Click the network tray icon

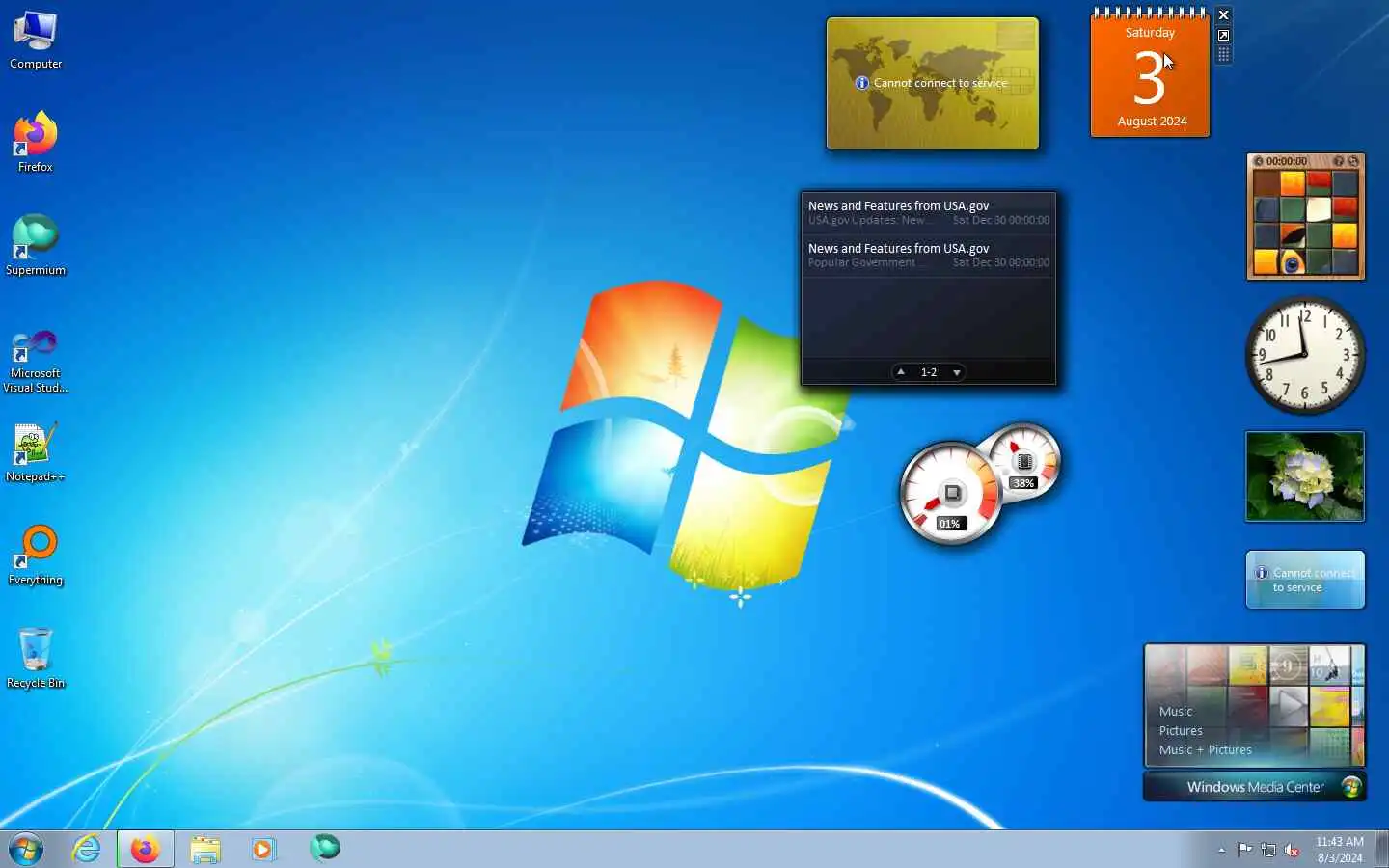click(1268, 851)
